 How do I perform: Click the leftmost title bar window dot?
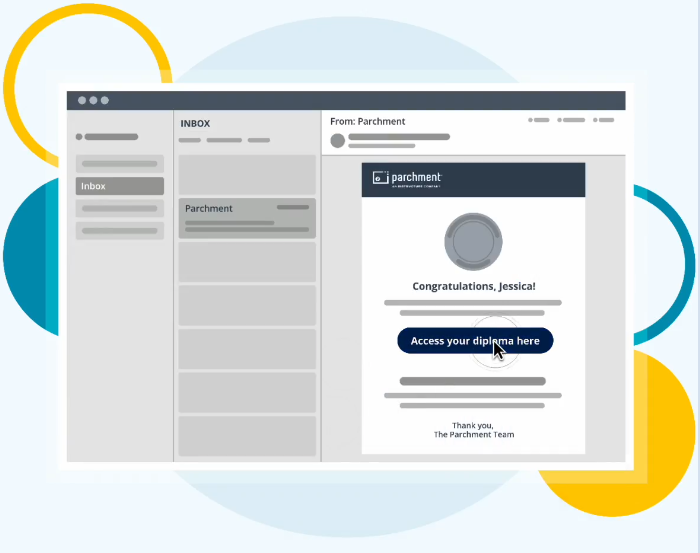point(81,100)
